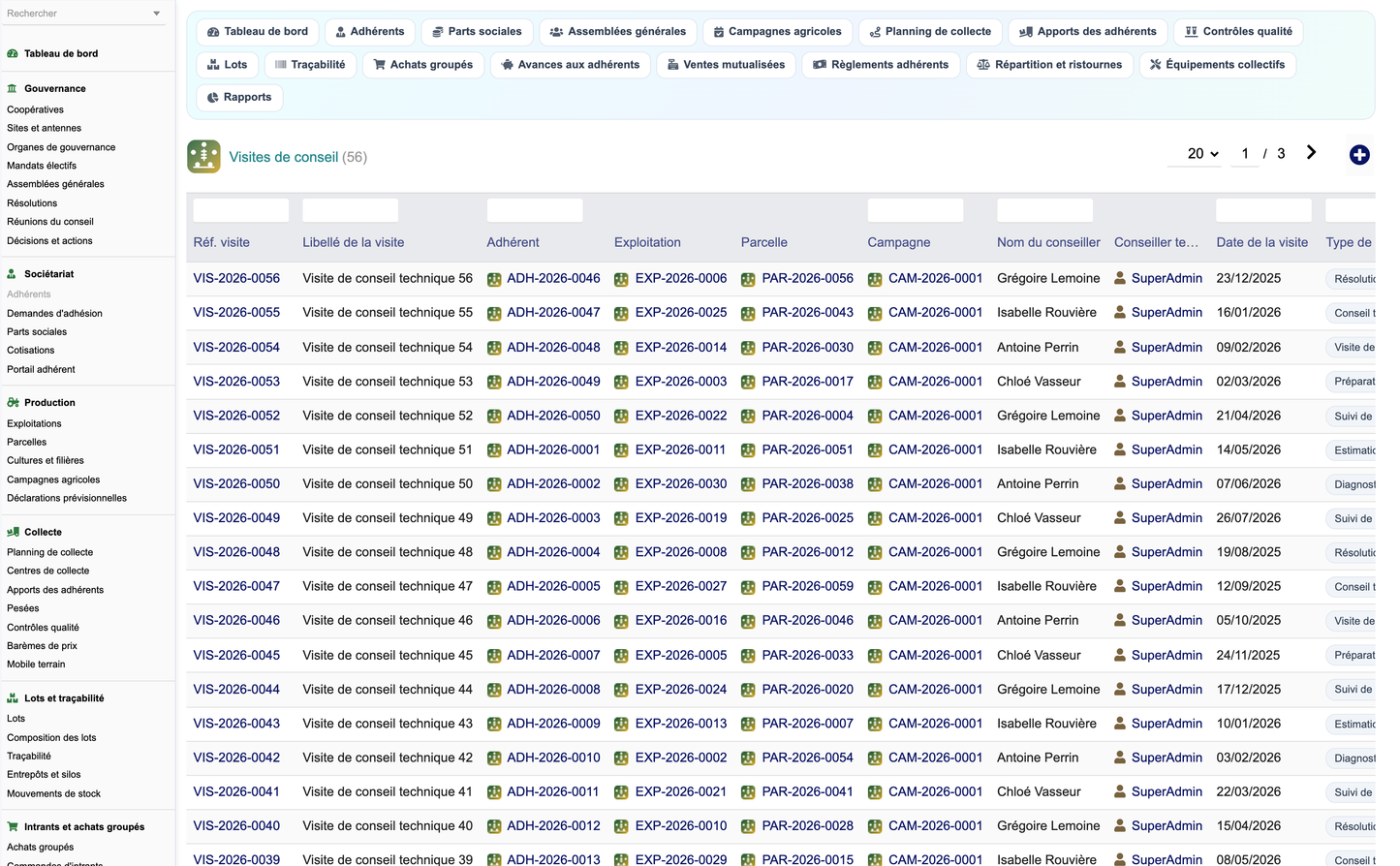Click the adherent icon beside ADH-2026-0046
The image size is (1400, 866).
[x=494, y=279]
